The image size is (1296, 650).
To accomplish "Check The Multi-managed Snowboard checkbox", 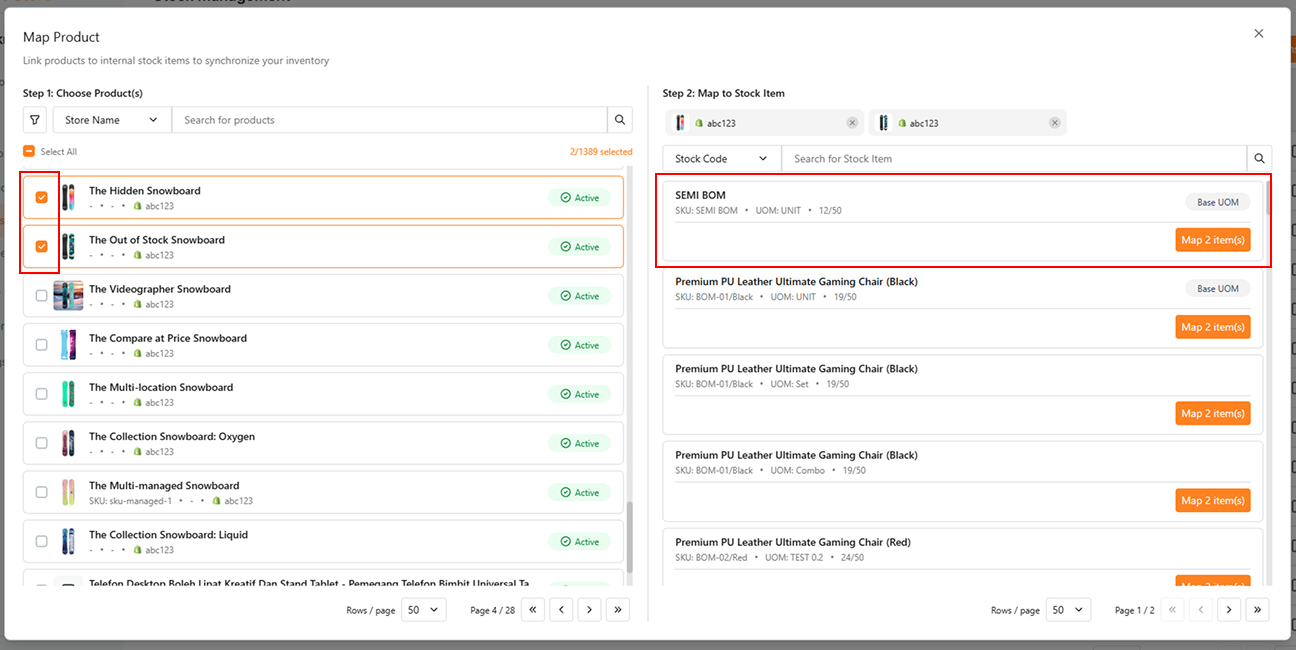I will [x=41, y=492].
